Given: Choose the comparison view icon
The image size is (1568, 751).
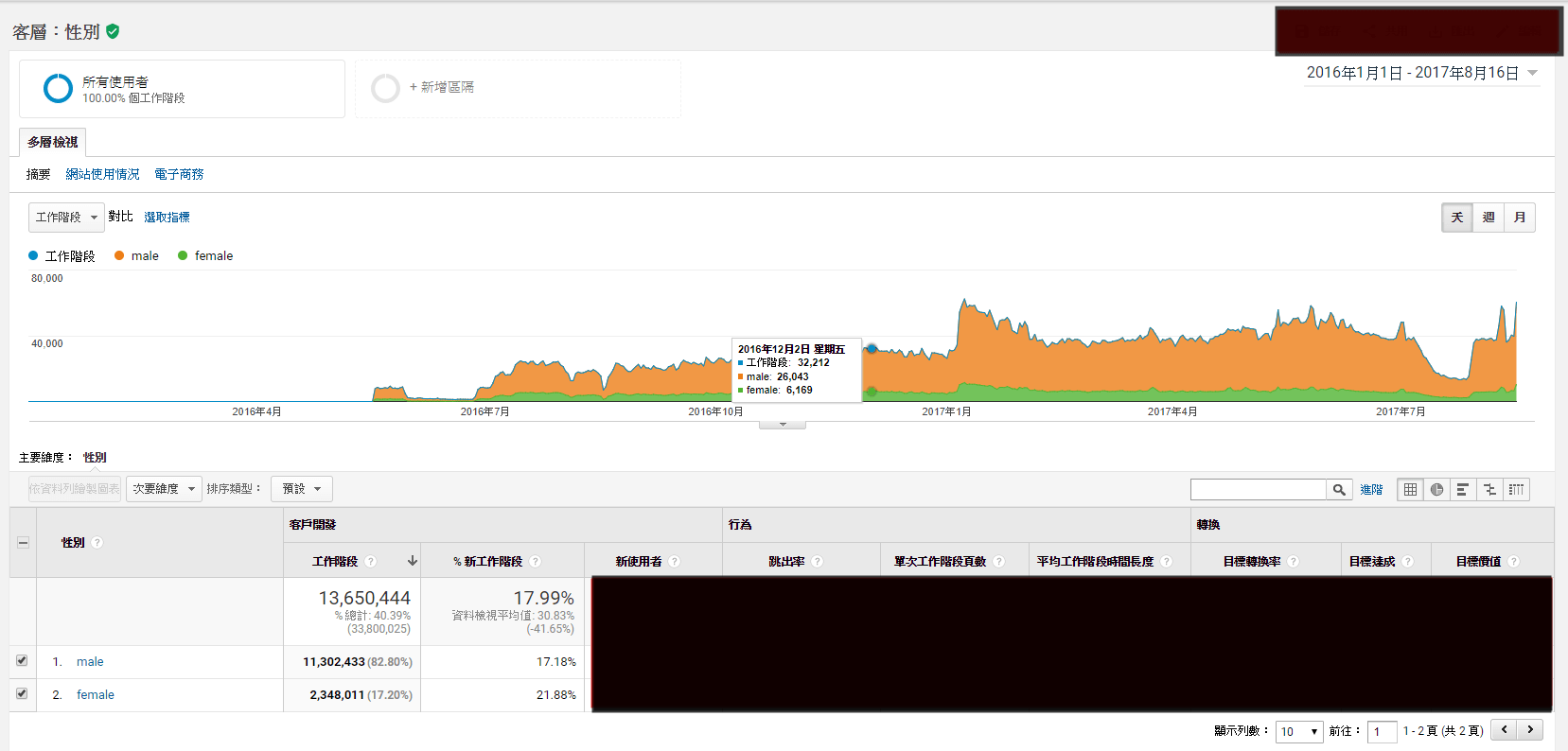Looking at the screenshot, I should pyautogui.click(x=1489, y=489).
